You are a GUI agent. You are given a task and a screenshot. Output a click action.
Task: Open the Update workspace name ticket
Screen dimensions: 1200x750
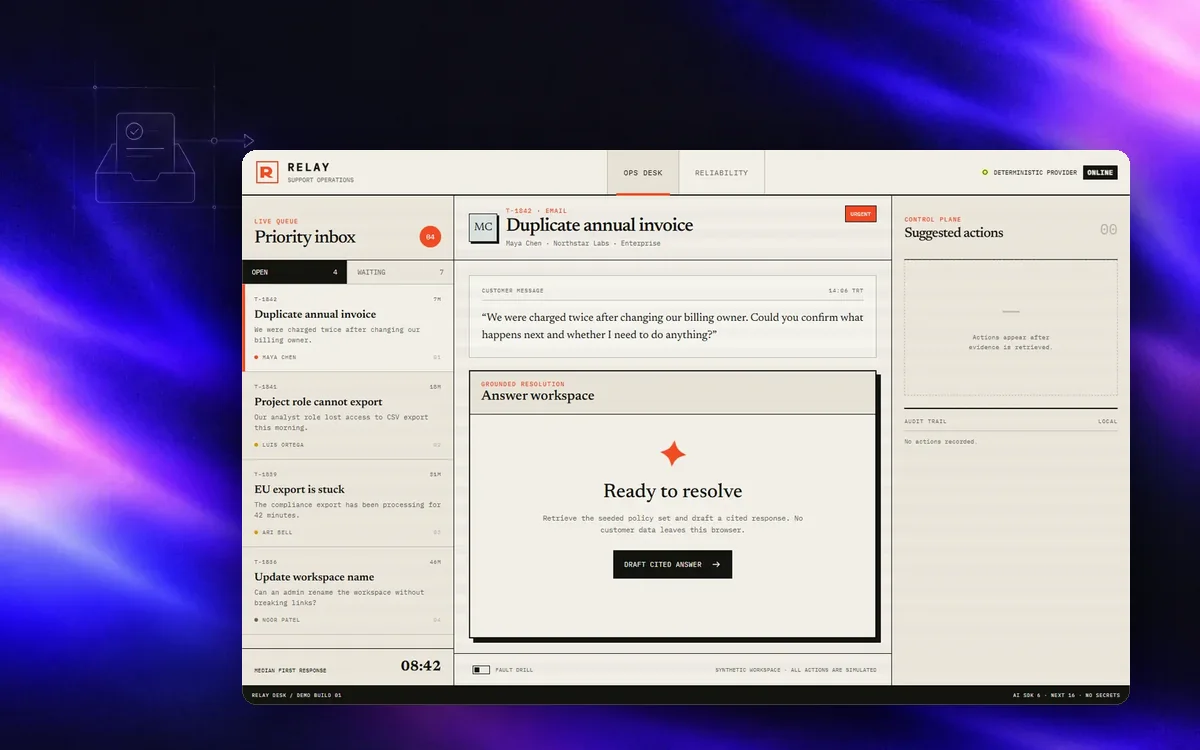(x=348, y=591)
